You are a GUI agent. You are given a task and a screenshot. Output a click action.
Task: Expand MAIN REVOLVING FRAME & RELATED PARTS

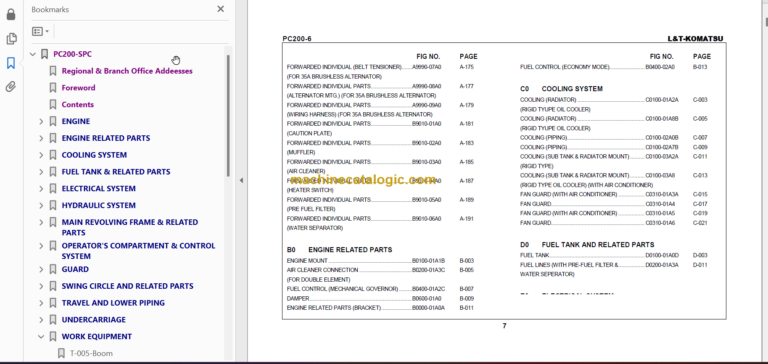[41, 222]
